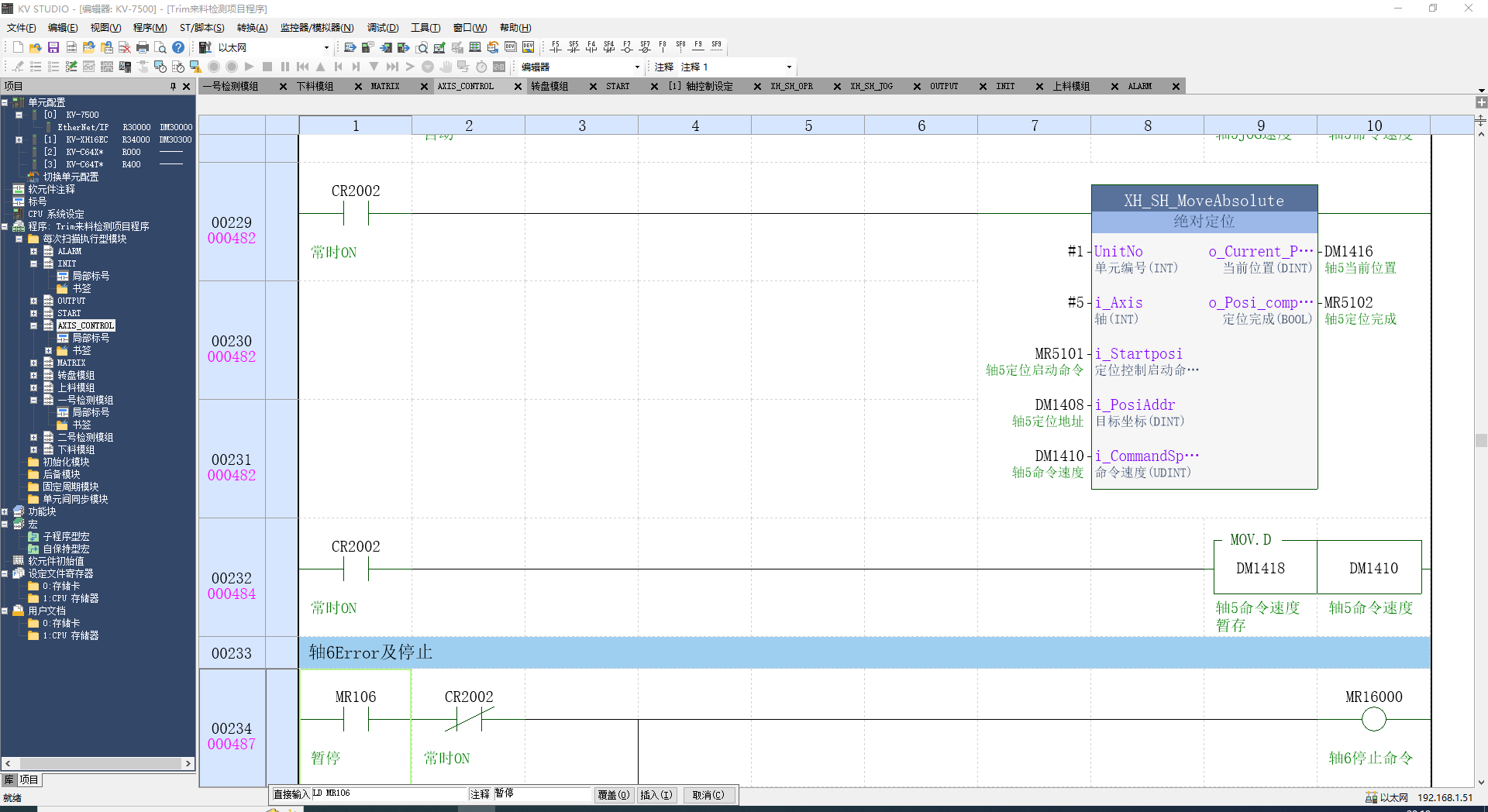Delete horizontal line with SF9
The image size is (1488, 812).
coord(716,47)
